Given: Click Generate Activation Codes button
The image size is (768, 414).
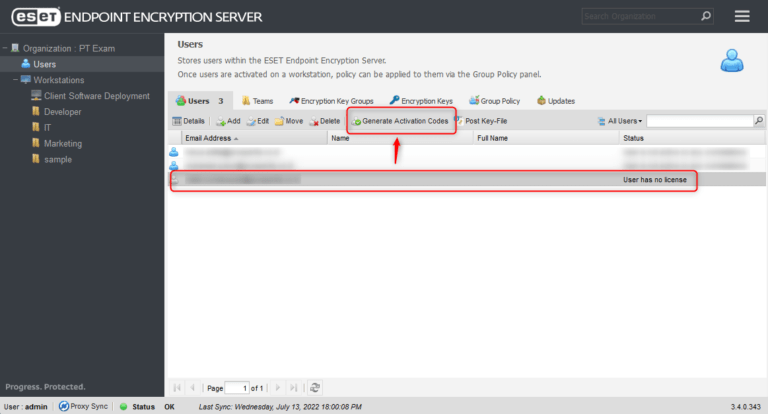Looking at the screenshot, I should [399, 121].
